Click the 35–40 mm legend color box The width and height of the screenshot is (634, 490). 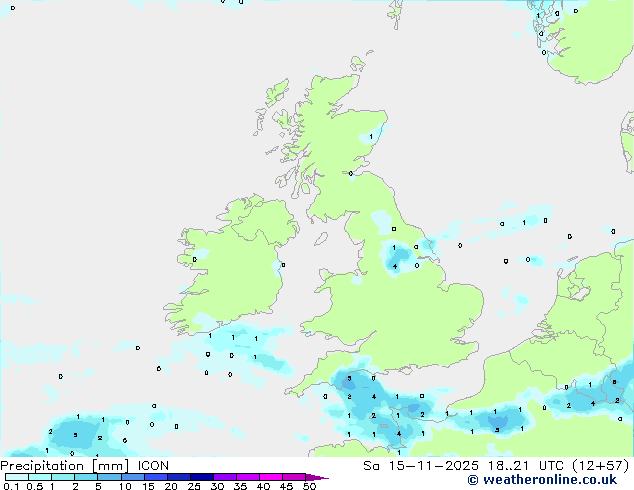247,477
